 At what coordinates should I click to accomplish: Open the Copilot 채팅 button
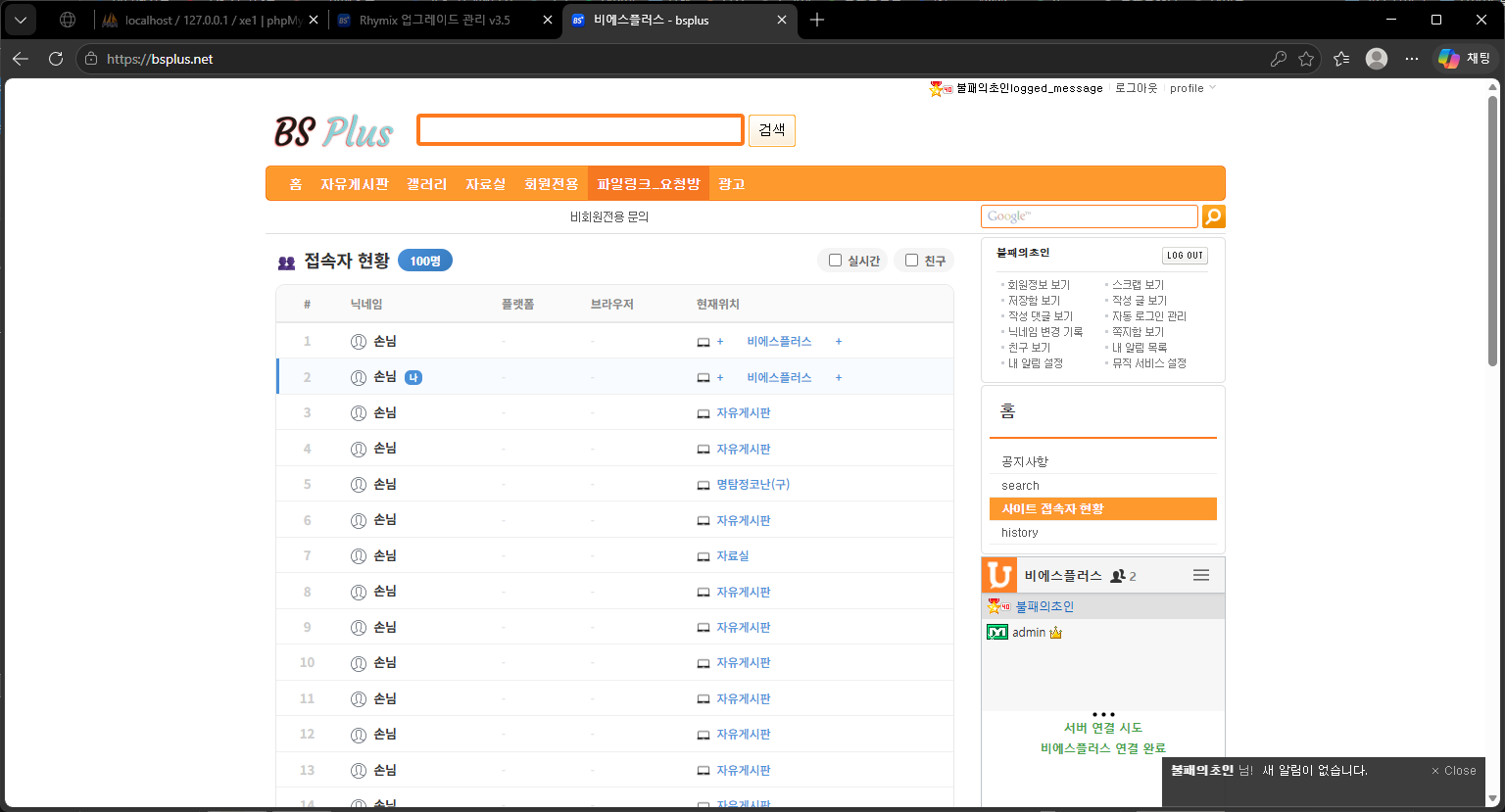[1466, 59]
